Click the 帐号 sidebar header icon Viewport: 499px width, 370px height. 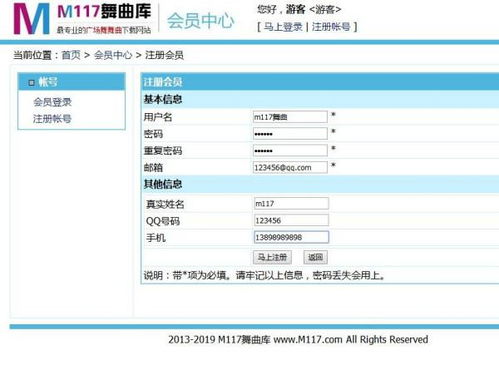(32, 82)
